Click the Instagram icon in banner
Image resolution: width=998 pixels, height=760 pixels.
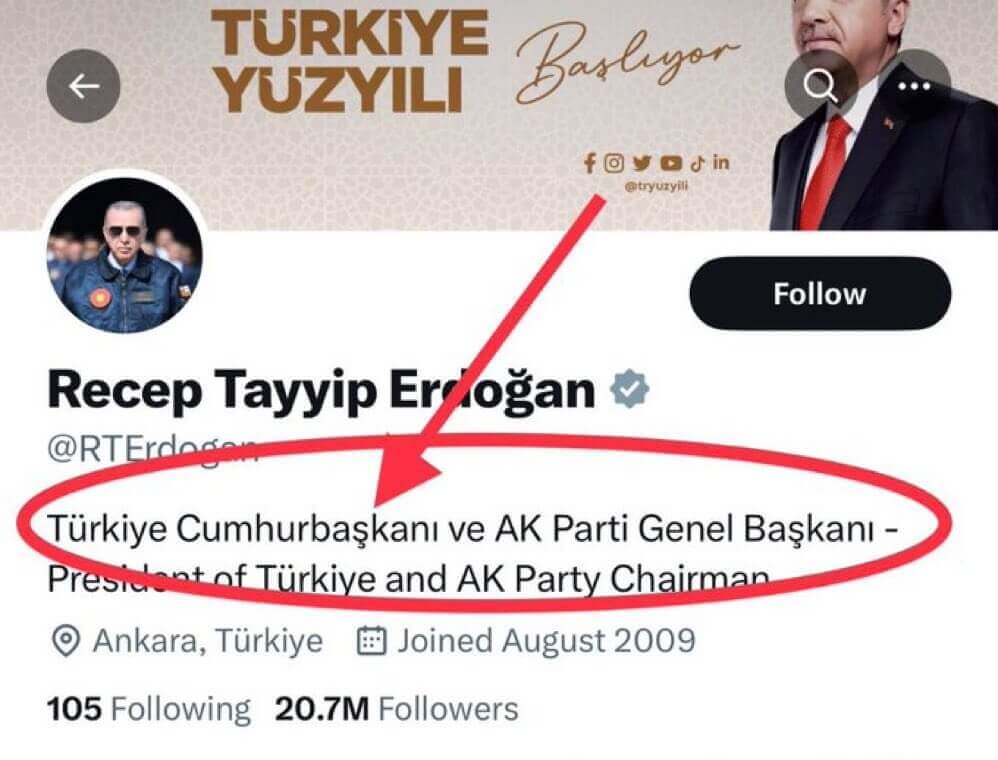click(x=614, y=164)
